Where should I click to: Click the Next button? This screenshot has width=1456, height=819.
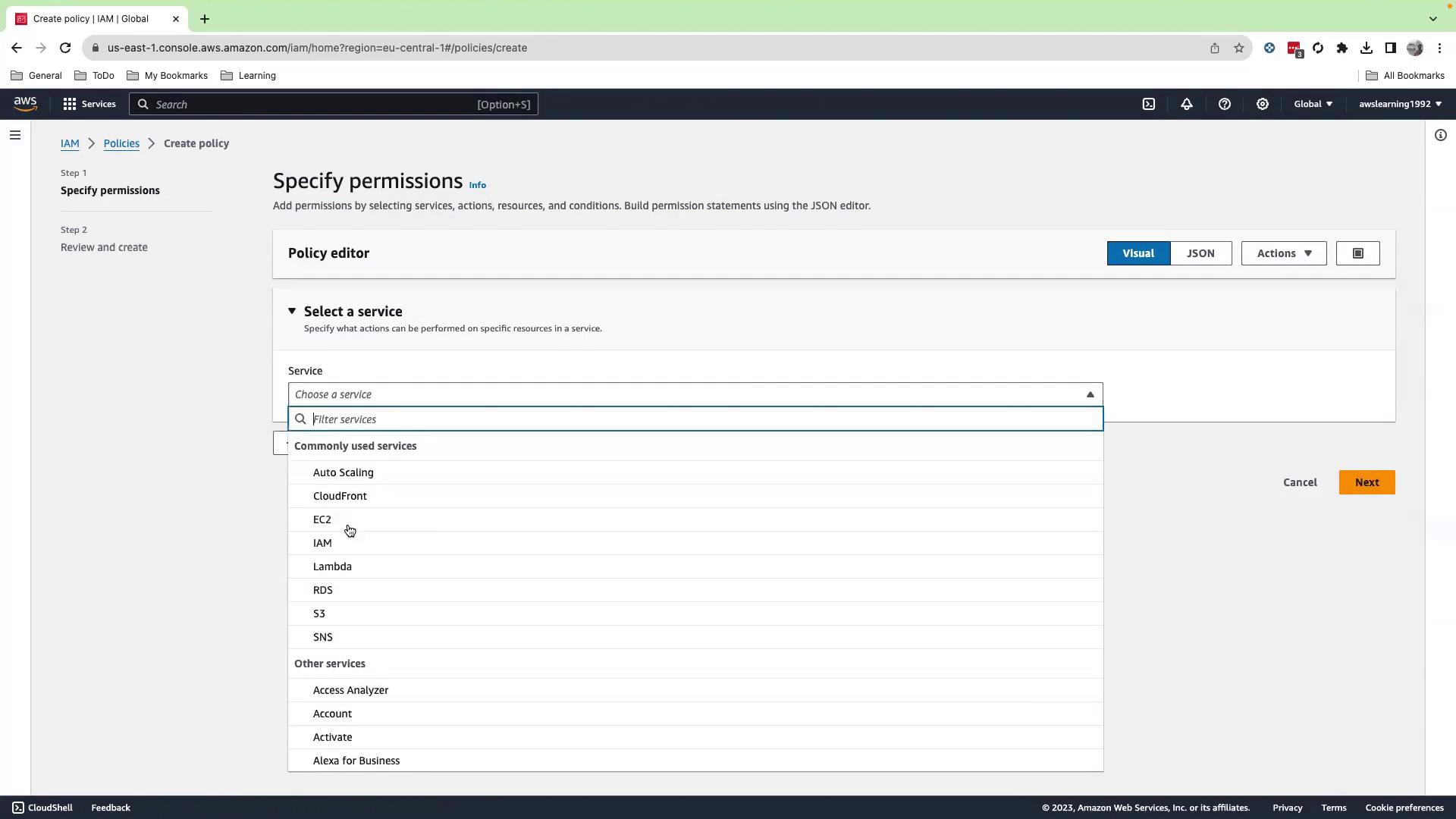pyautogui.click(x=1367, y=482)
